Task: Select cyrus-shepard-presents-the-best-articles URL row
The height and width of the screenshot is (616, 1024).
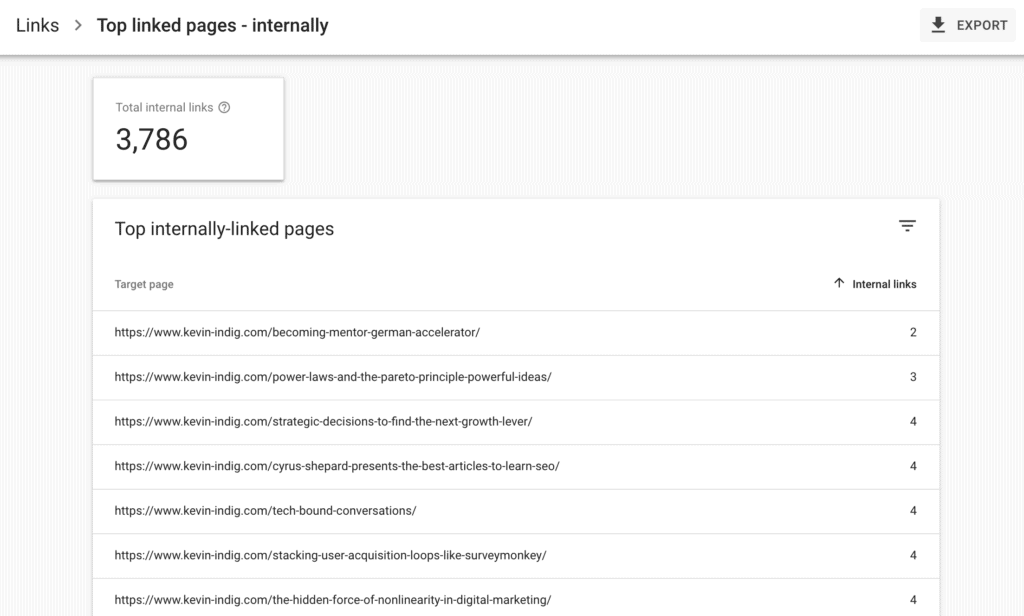Action: tap(337, 466)
